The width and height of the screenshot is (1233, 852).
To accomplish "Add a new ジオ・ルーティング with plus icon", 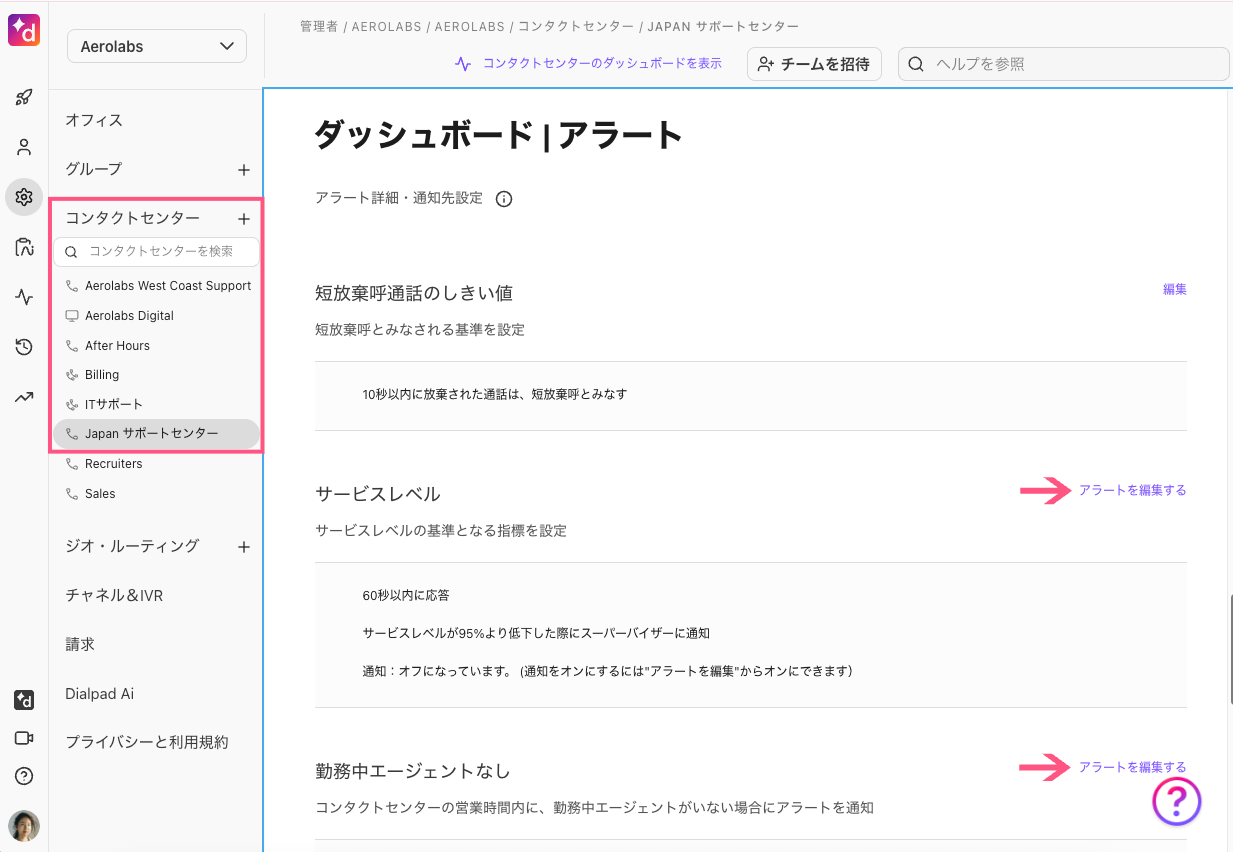I will (244, 547).
